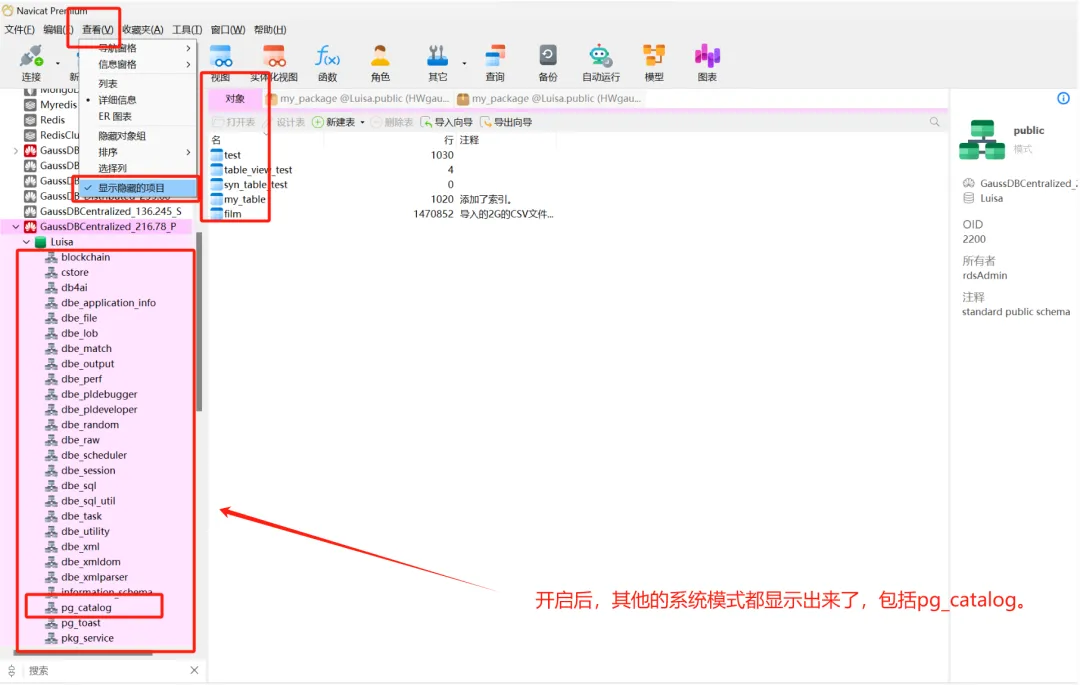
Task: Open the 自动运行 automation toolbar icon
Action: tap(600, 56)
